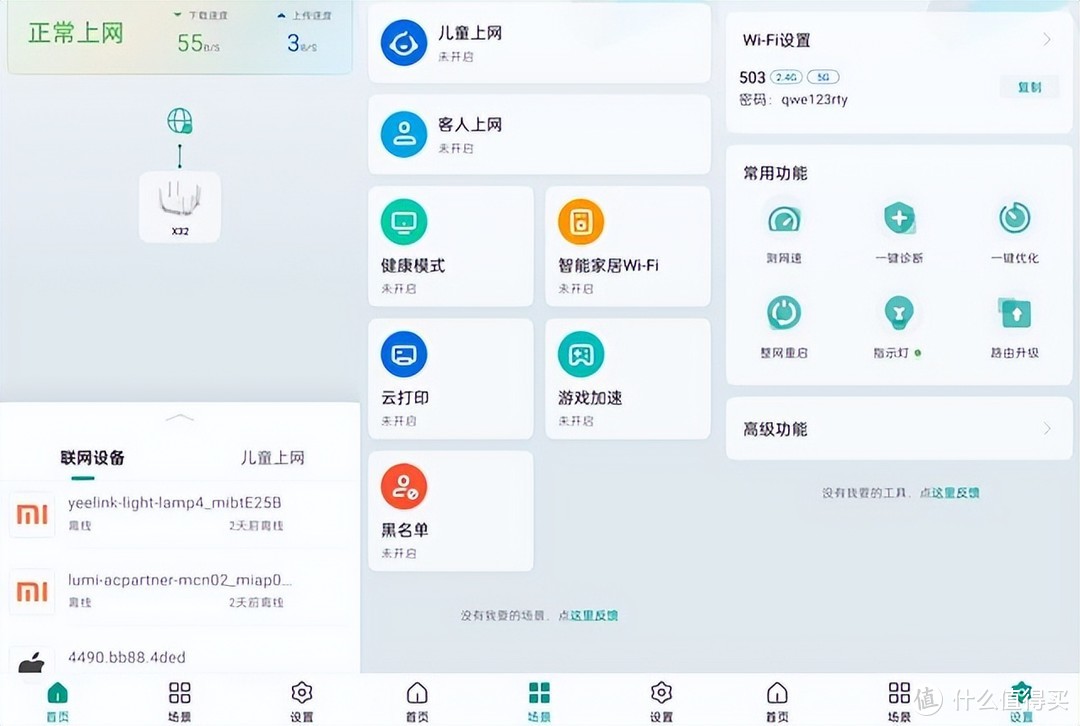Switch to the 儿童上网 tab

click(272, 457)
